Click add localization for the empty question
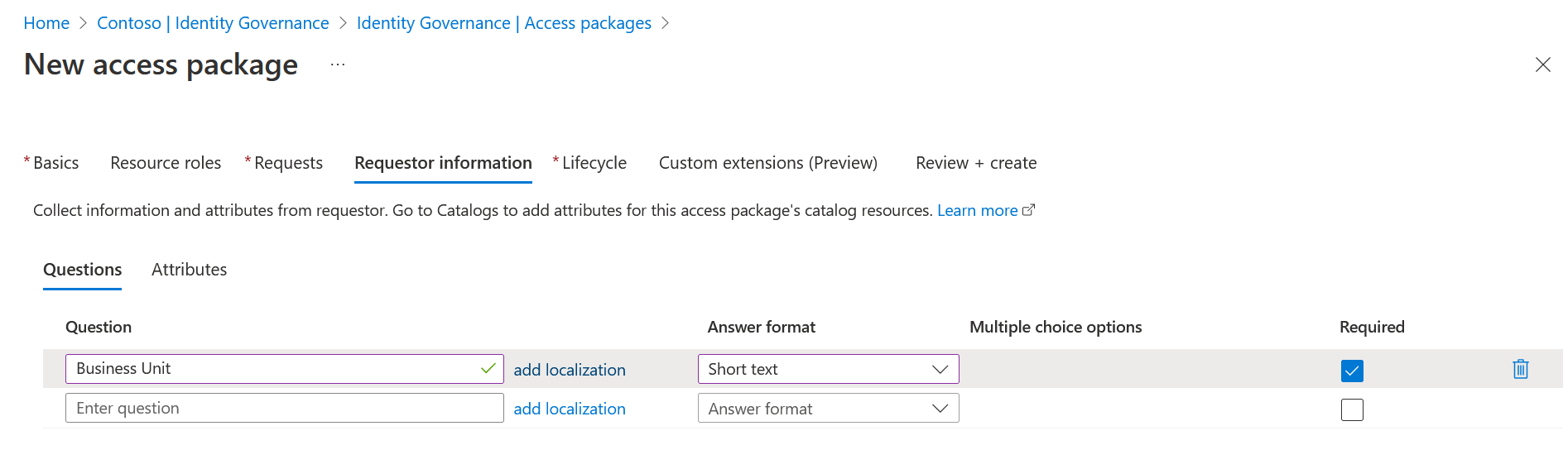Image resolution: width=1568 pixels, height=450 pixels. [x=570, y=409]
